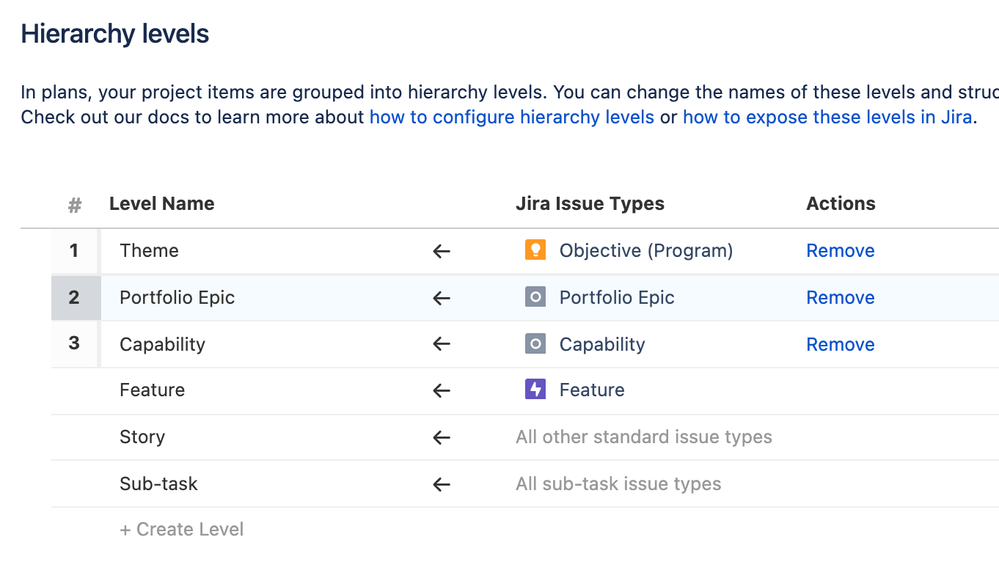The height and width of the screenshot is (568, 999).
Task: Remove the Portfolio Epic hierarchy level
Action: coord(840,298)
